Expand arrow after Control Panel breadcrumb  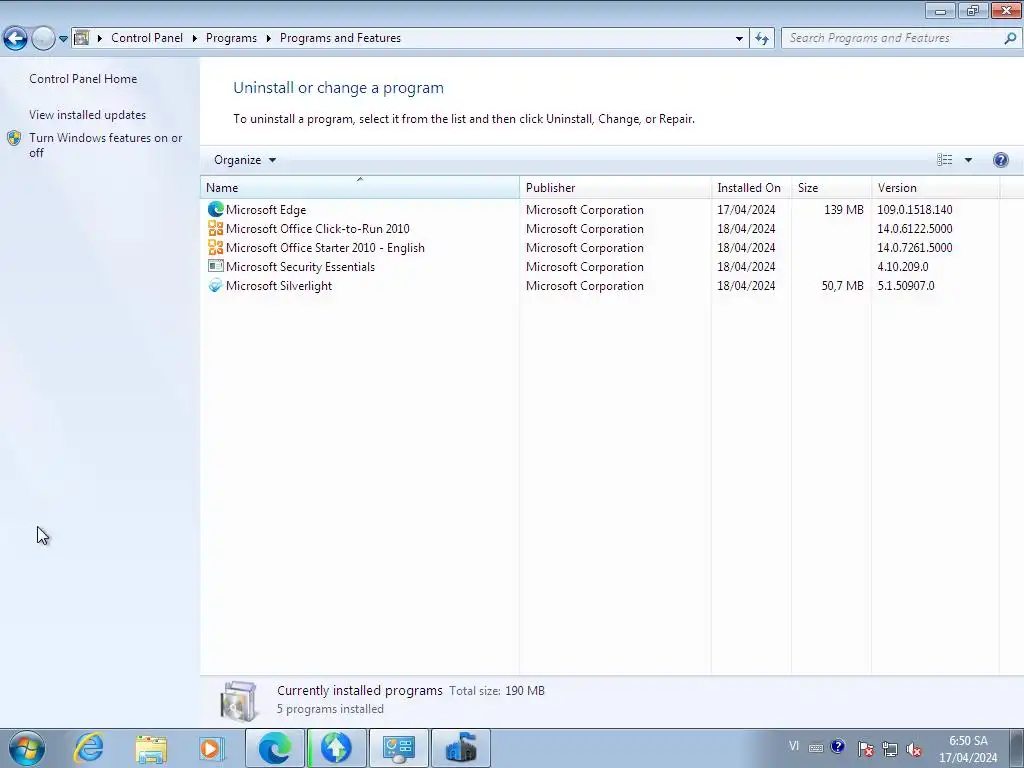pos(195,38)
